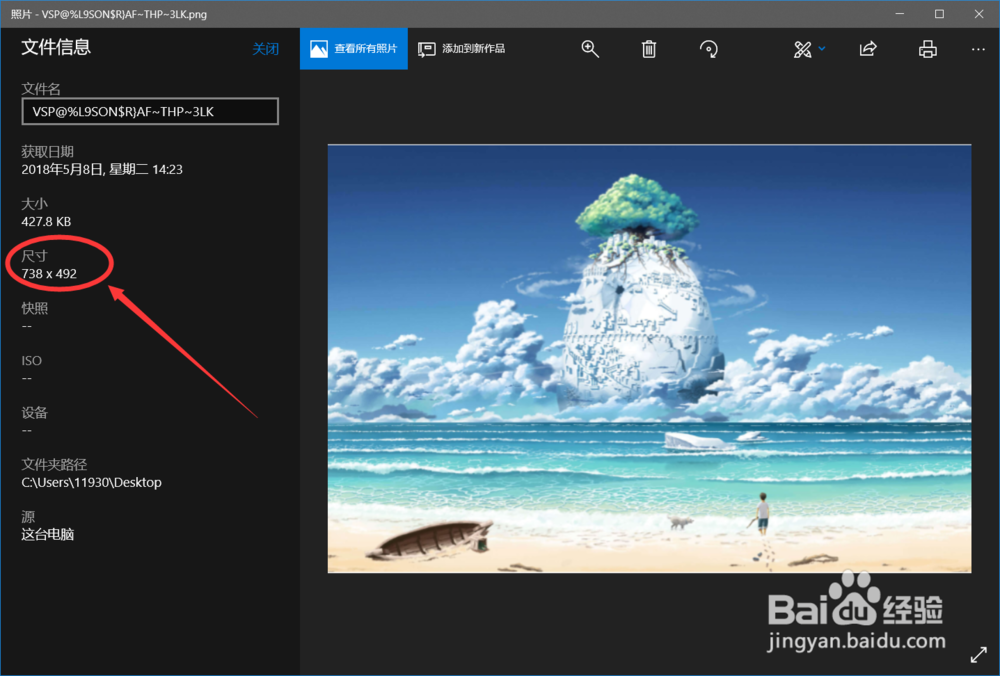Click the file name input field
Viewport: 1000px width, 676px height.
[x=150, y=112]
